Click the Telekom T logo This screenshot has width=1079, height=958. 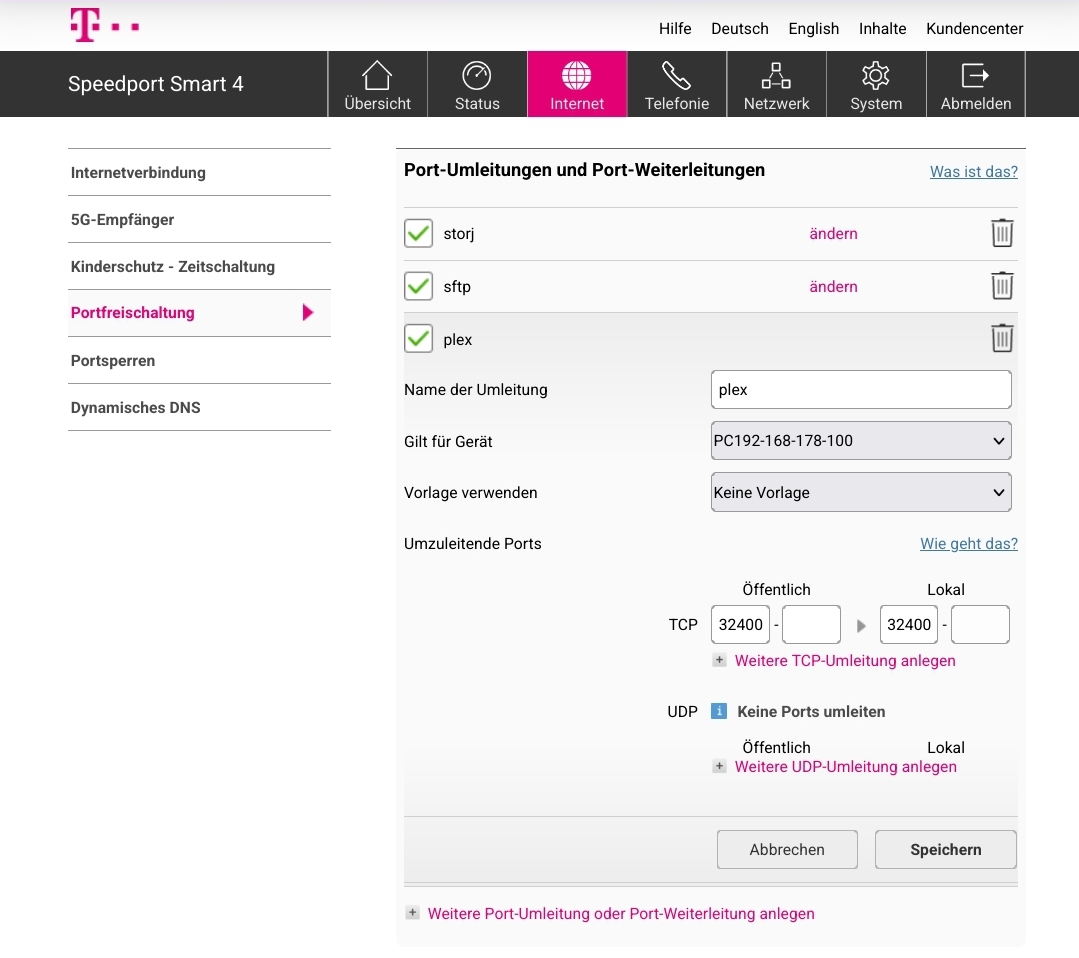[105, 25]
